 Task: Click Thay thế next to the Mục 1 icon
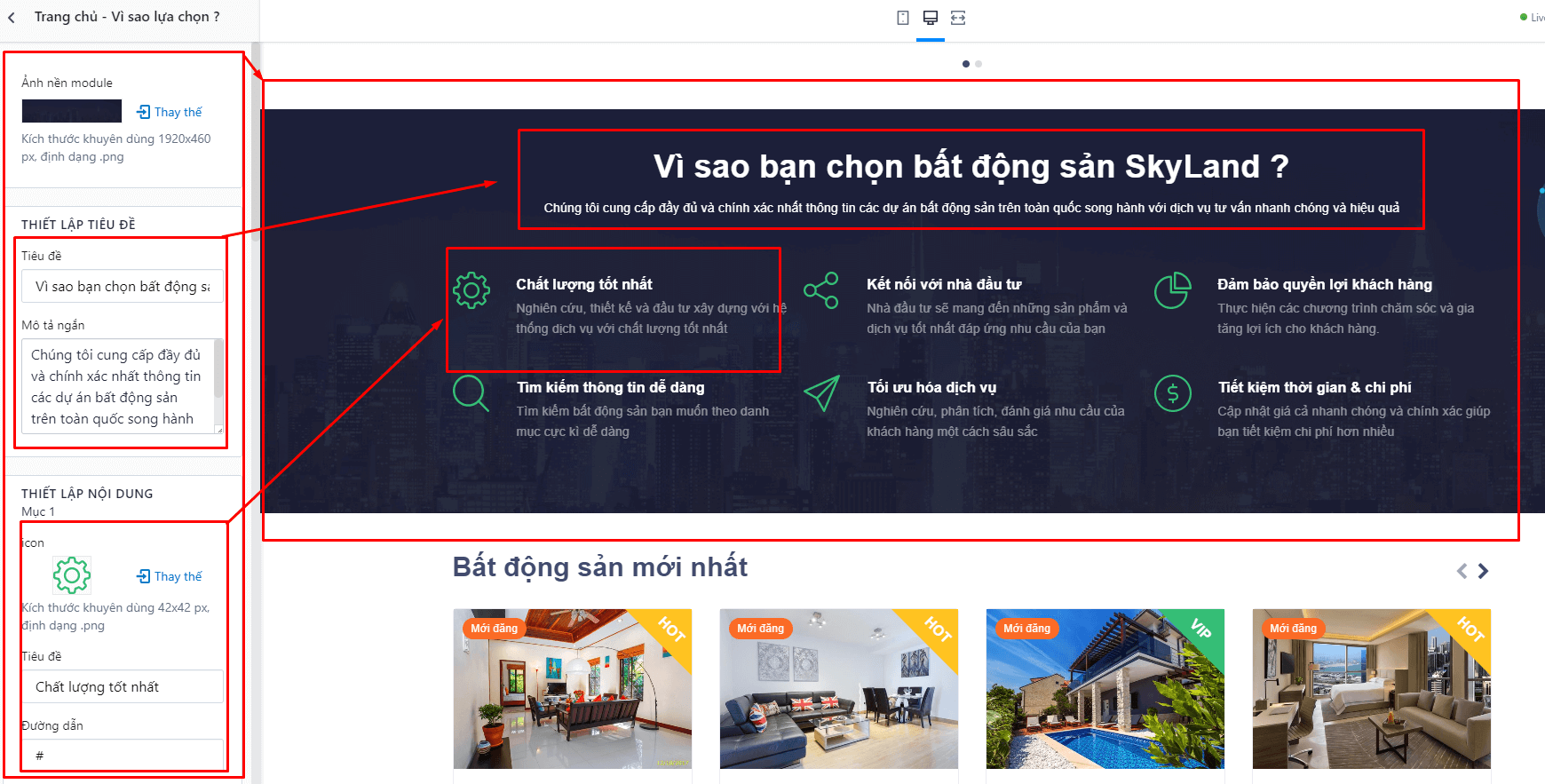pyautogui.click(x=170, y=576)
